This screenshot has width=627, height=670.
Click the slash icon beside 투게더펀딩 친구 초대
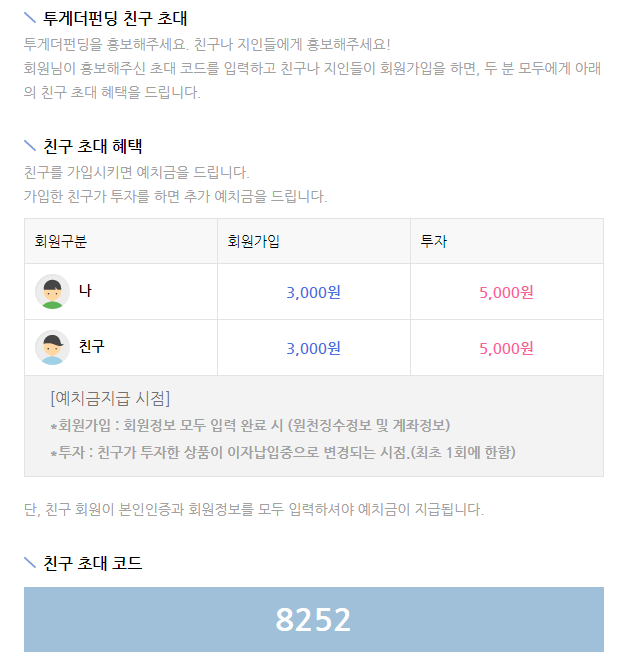click(29, 18)
